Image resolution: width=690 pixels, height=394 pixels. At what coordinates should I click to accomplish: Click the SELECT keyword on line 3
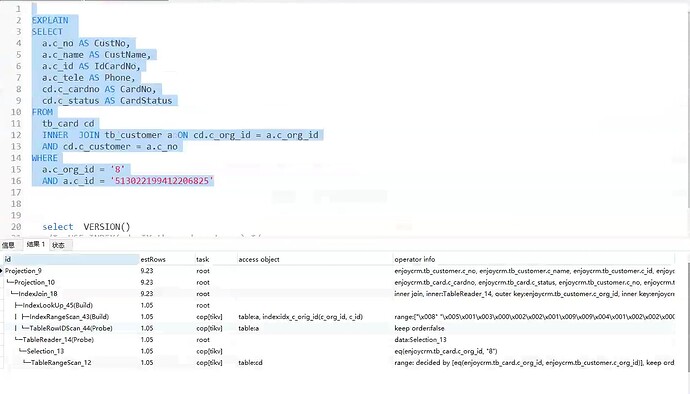coord(47,32)
